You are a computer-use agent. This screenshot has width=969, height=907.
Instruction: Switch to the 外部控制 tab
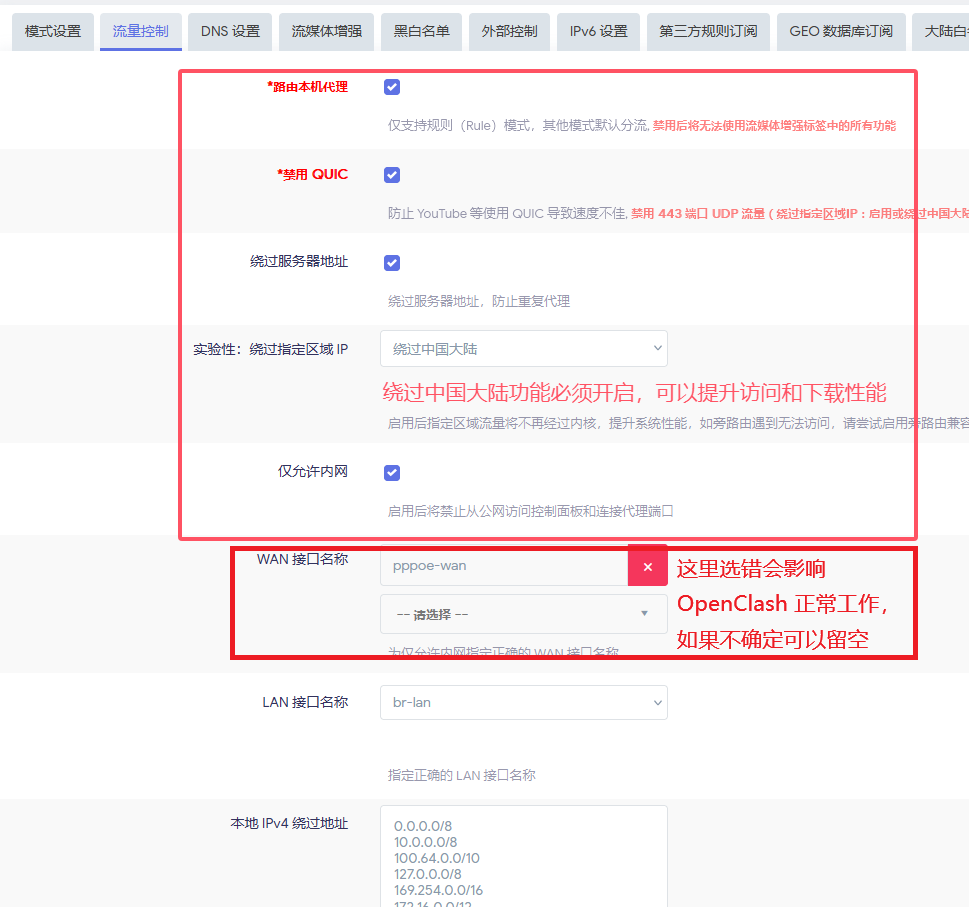tap(509, 31)
